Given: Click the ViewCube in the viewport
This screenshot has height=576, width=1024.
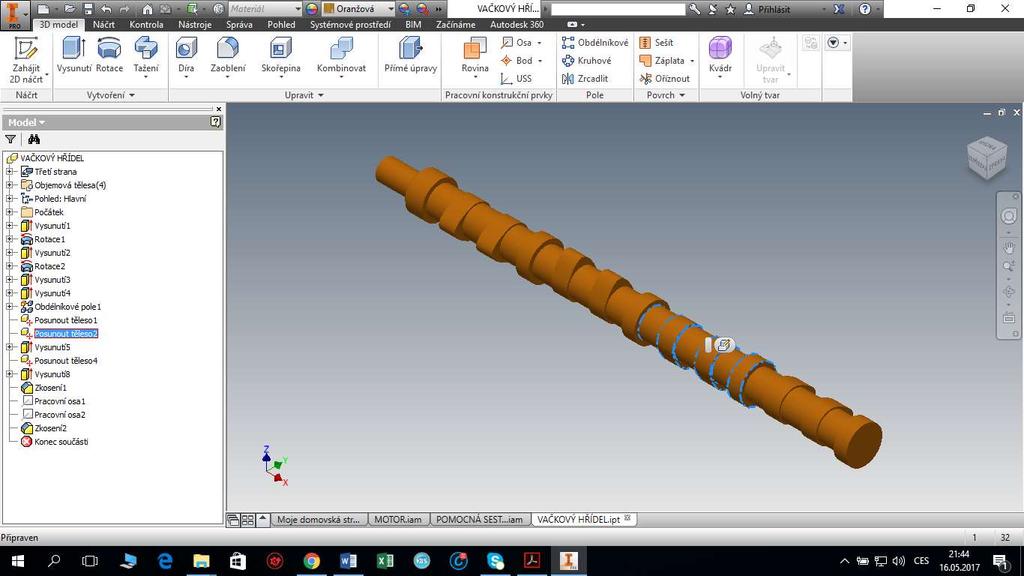Looking at the screenshot, I should [x=987, y=157].
